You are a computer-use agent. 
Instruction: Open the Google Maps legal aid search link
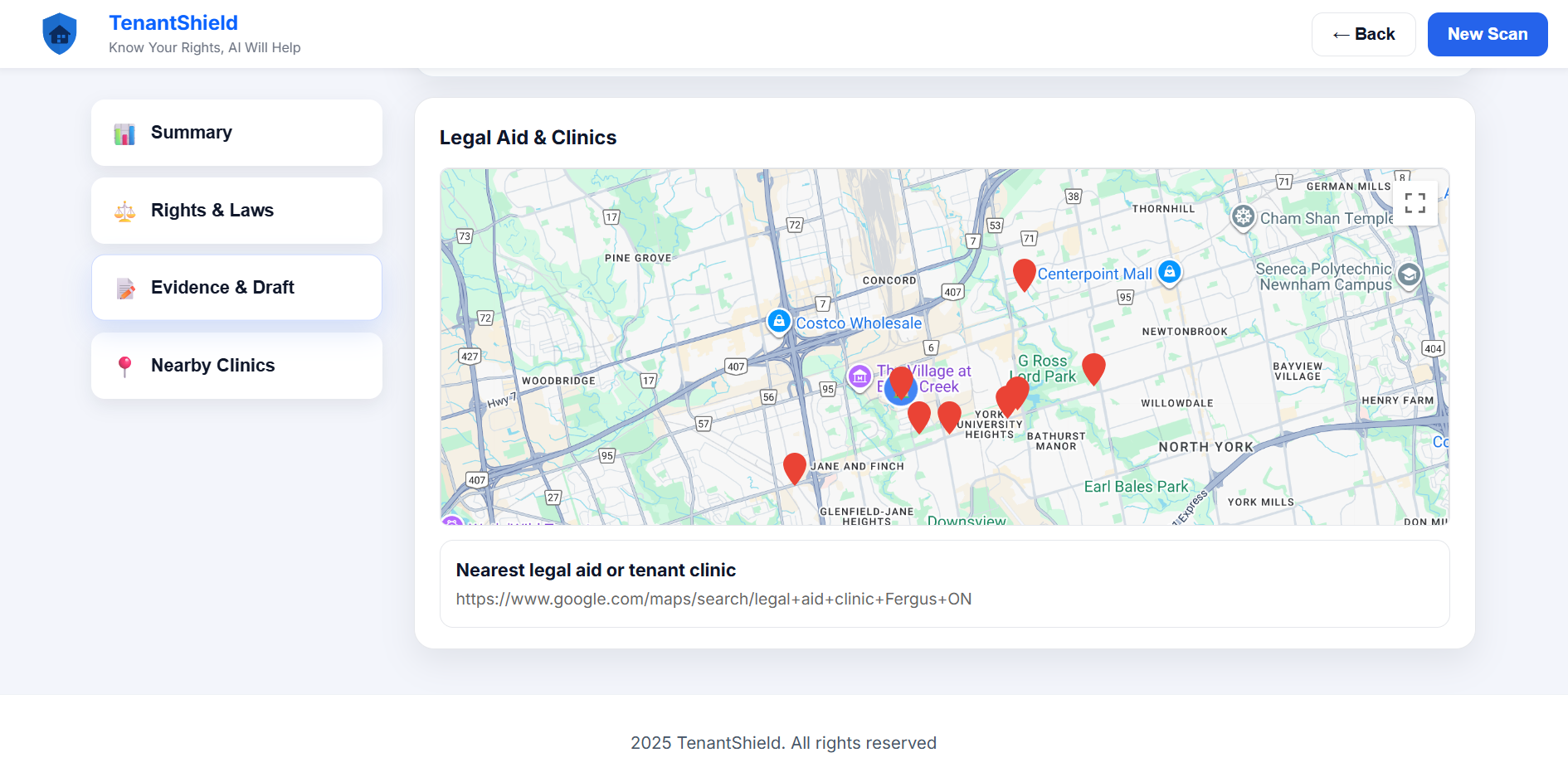(x=713, y=599)
